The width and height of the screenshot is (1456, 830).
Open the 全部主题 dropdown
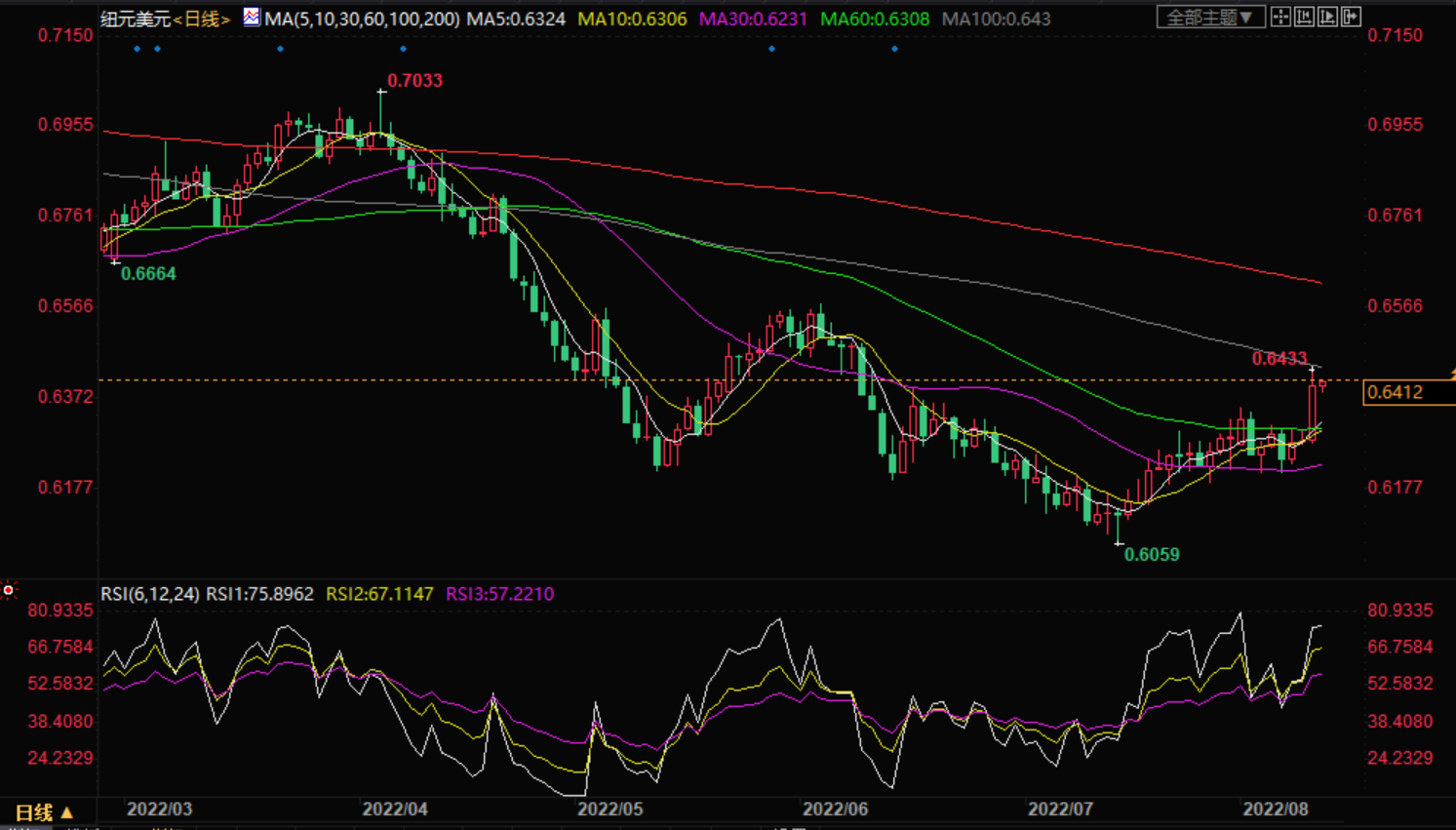(x=1210, y=18)
